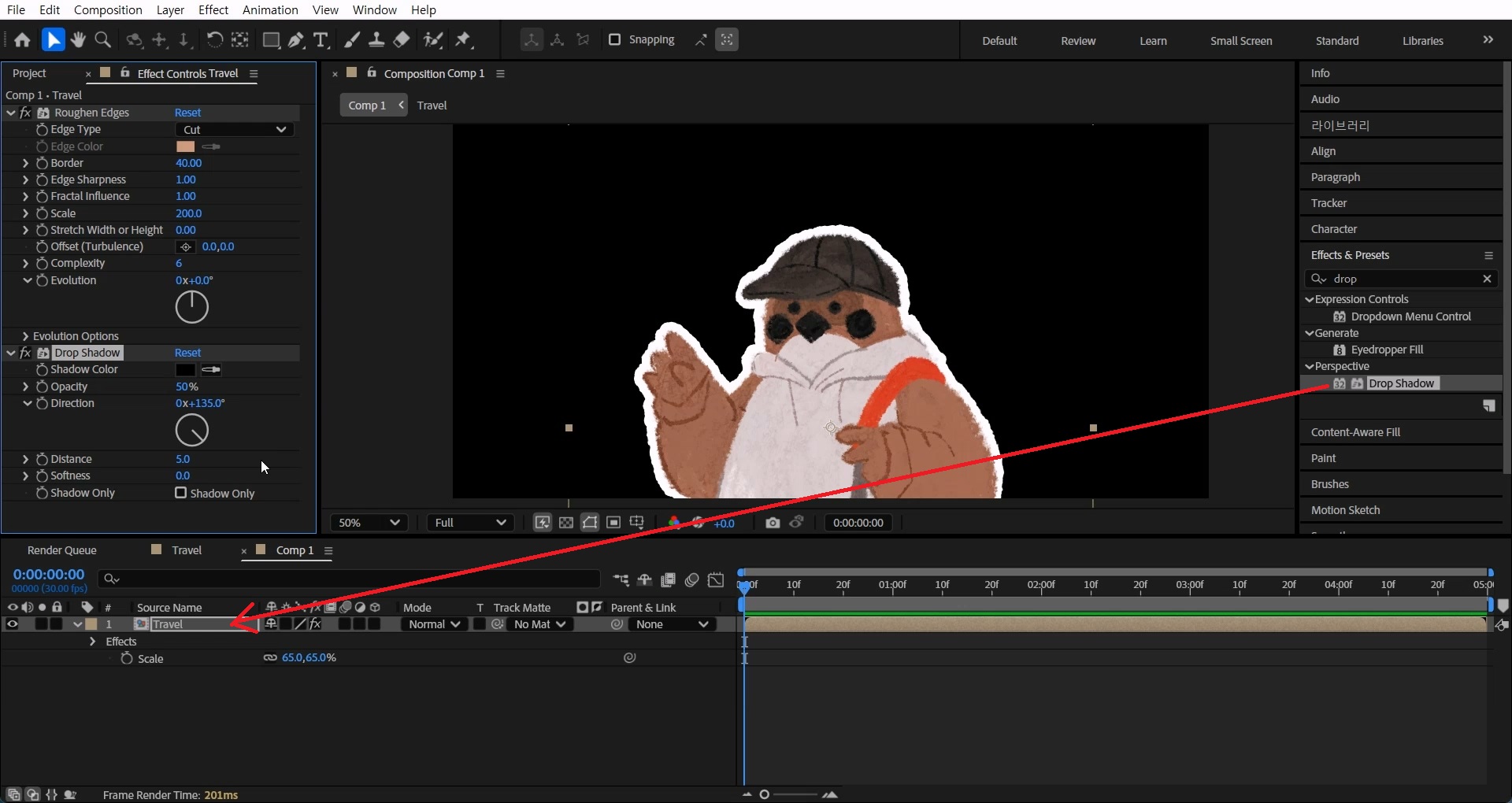Viewport: 1512px width, 803px height.
Task: Open the Full resolution dropdown
Action: pos(470,523)
